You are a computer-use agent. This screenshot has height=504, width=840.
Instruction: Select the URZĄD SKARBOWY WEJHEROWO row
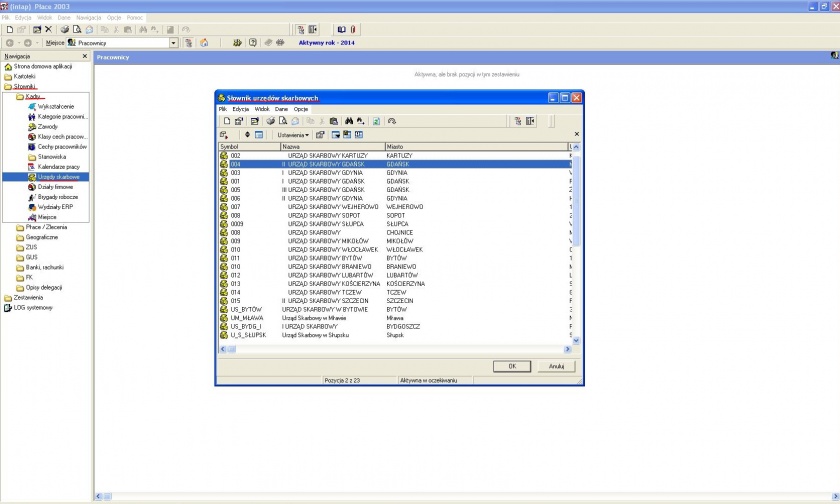(395, 207)
